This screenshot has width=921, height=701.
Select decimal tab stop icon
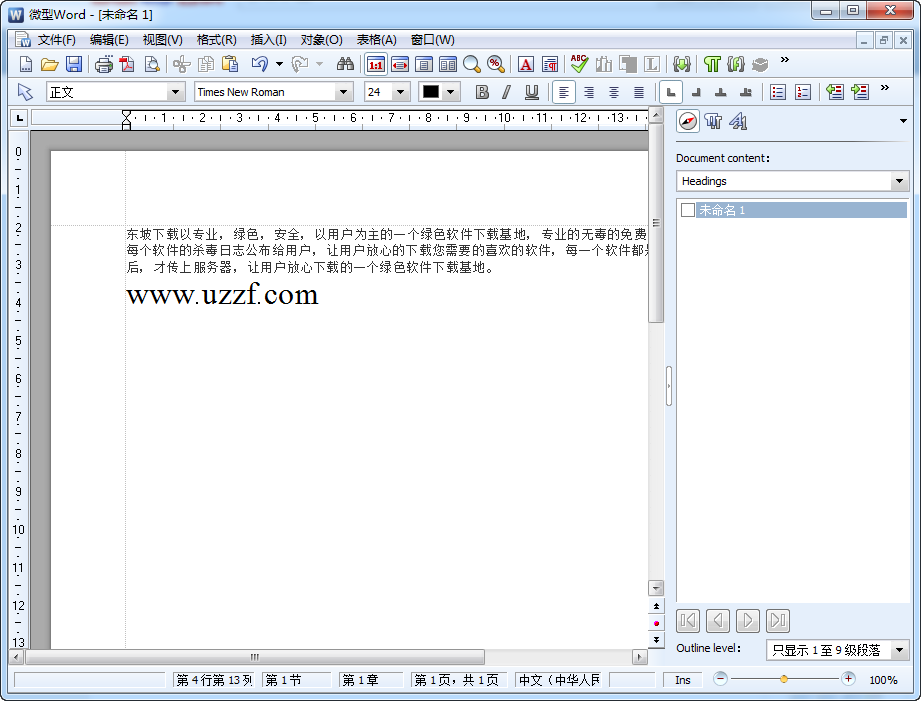[x=745, y=92]
